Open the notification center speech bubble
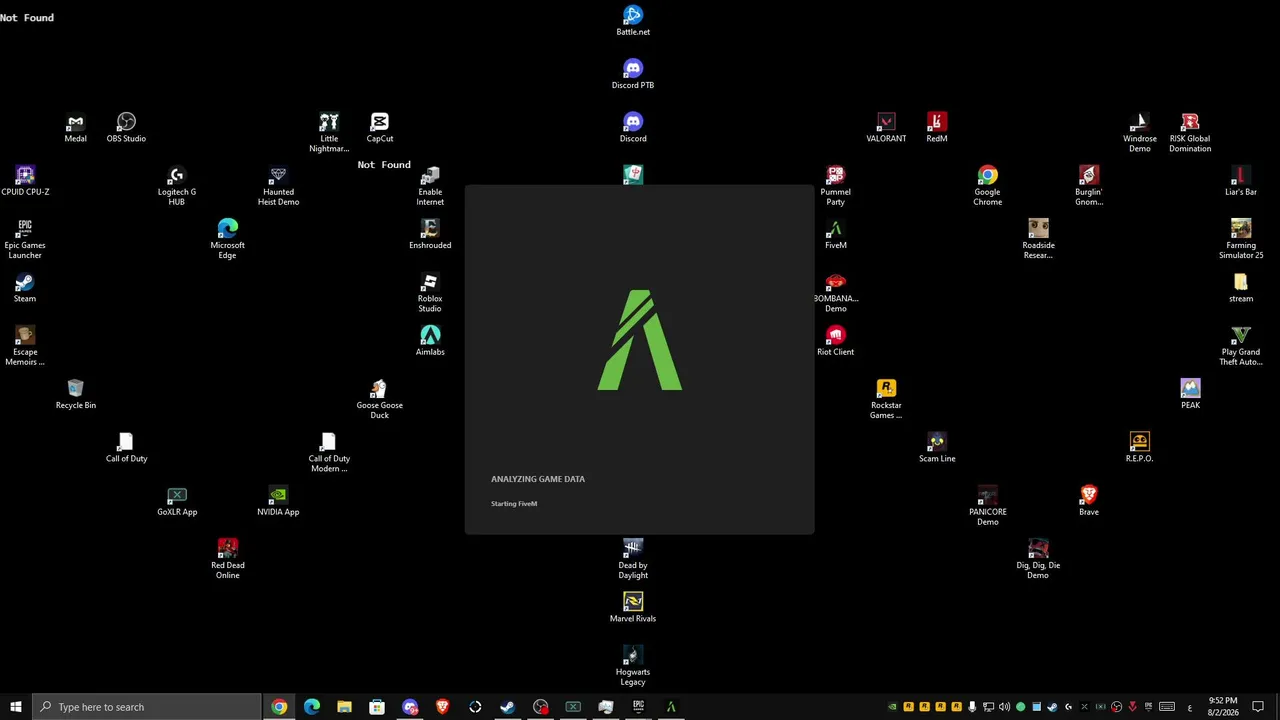The width and height of the screenshot is (1280, 720). (x=1259, y=707)
